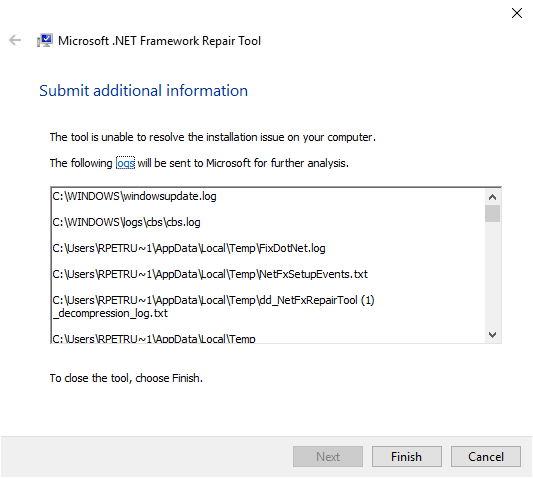This screenshot has width=533, height=478.
Task: Select the FixDotNet.log path entry
Action: click(189, 249)
